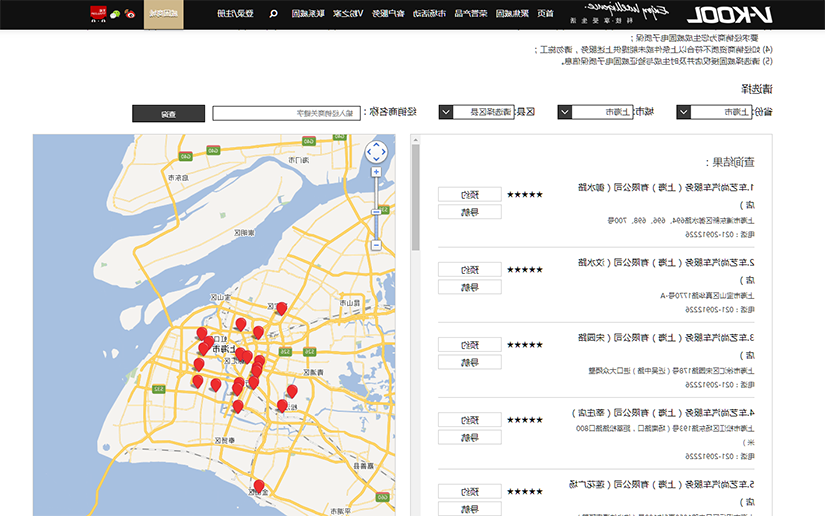
Task: Open the 城市 city dropdown
Action: click(596, 112)
